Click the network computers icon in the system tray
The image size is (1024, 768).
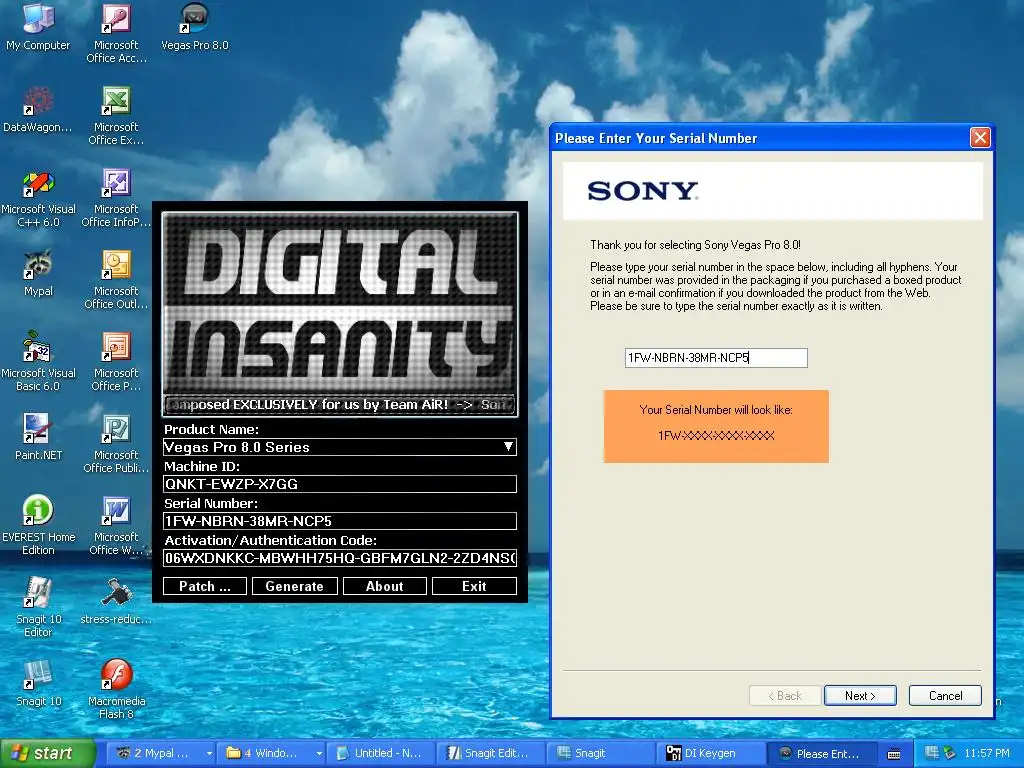click(x=932, y=753)
